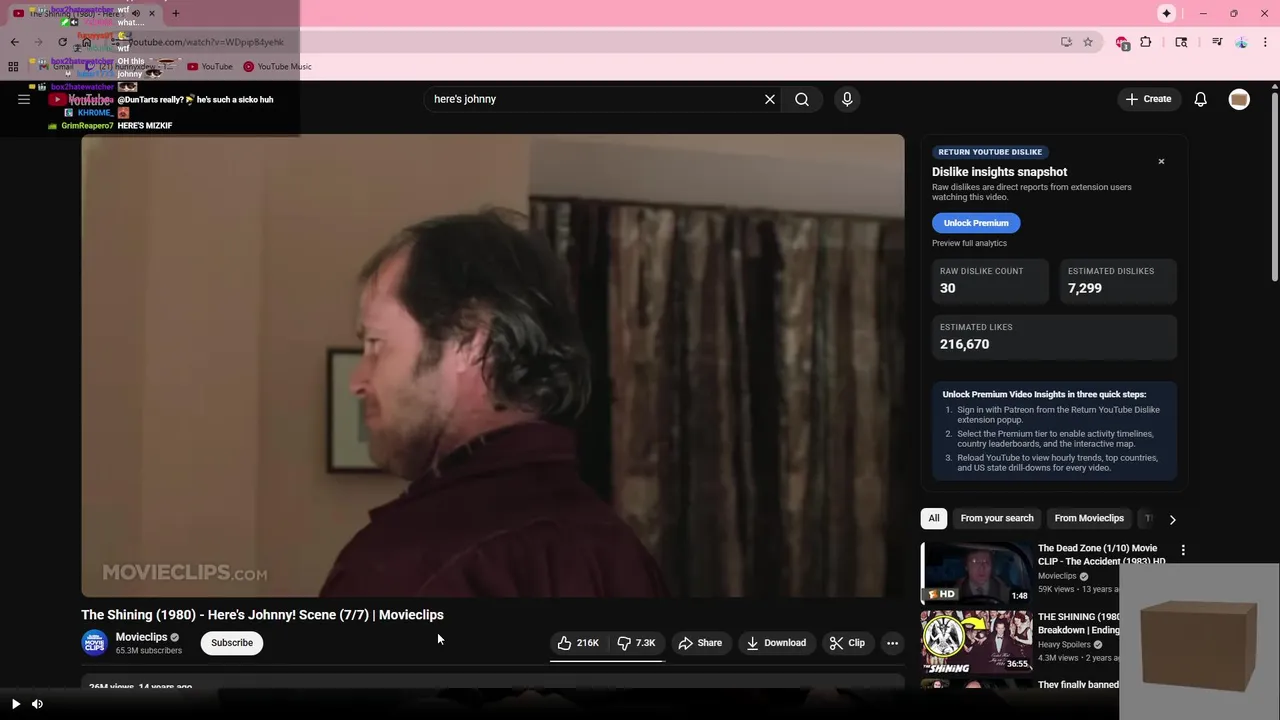Image resolution: width=1280 pixels, height=720 pixels.
Task: Open The Dead Zone video thumbnail
Action: tap(976, 572)
